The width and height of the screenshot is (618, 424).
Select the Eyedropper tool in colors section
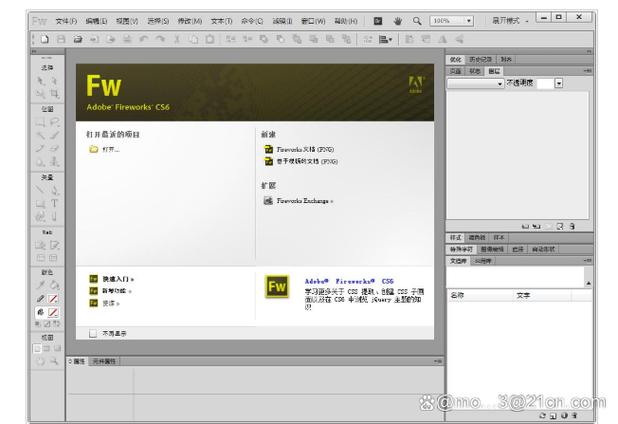[x=41, y=285]
